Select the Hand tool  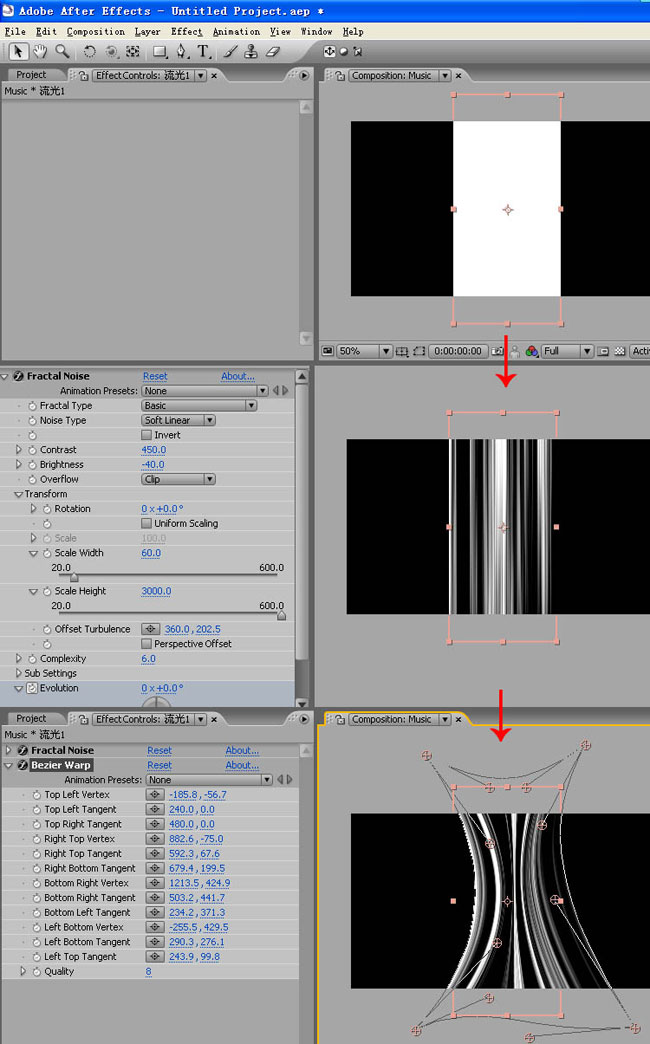(x=41, y=52)
